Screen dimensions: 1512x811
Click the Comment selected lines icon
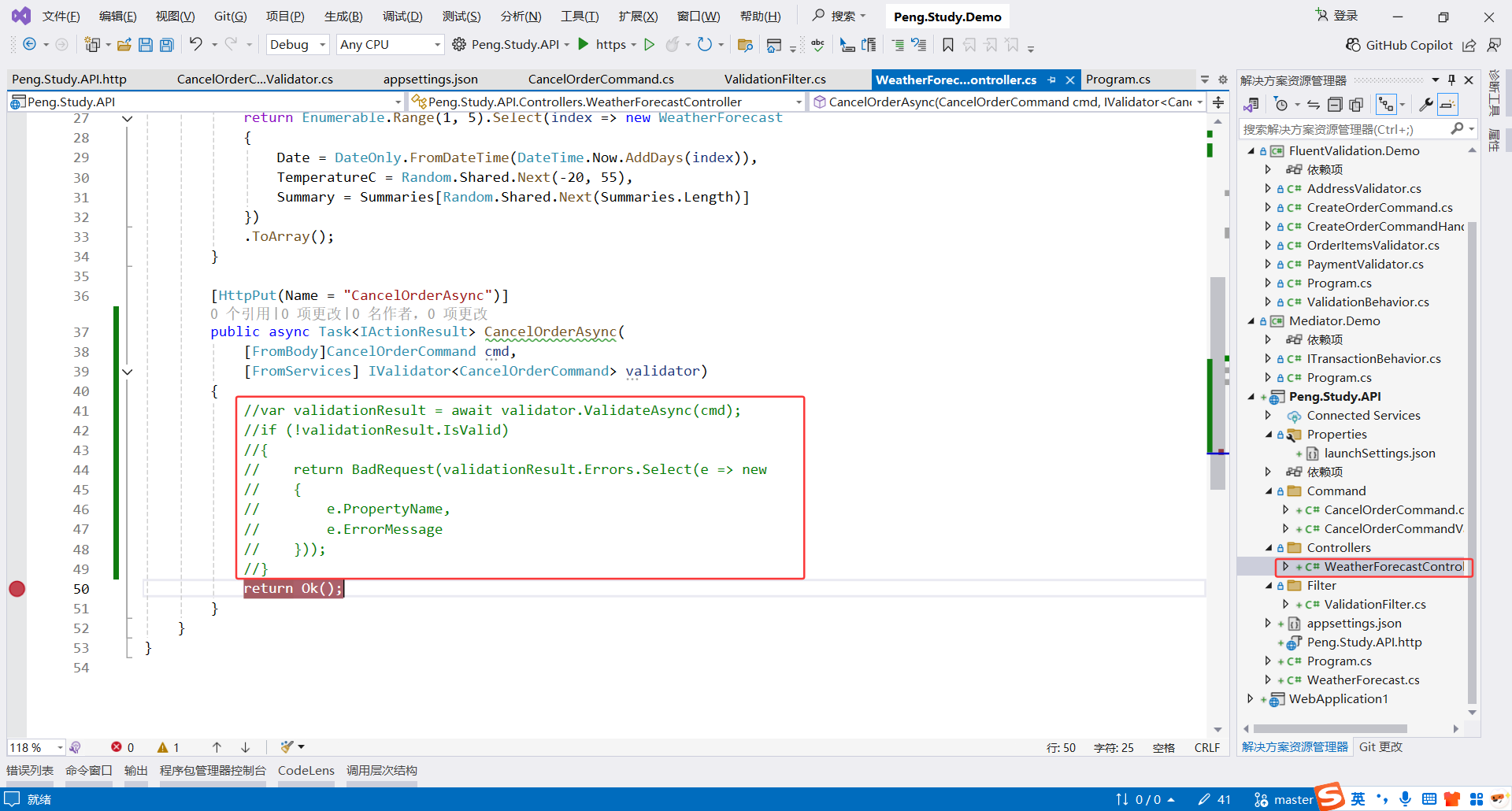tap(898, 45)
